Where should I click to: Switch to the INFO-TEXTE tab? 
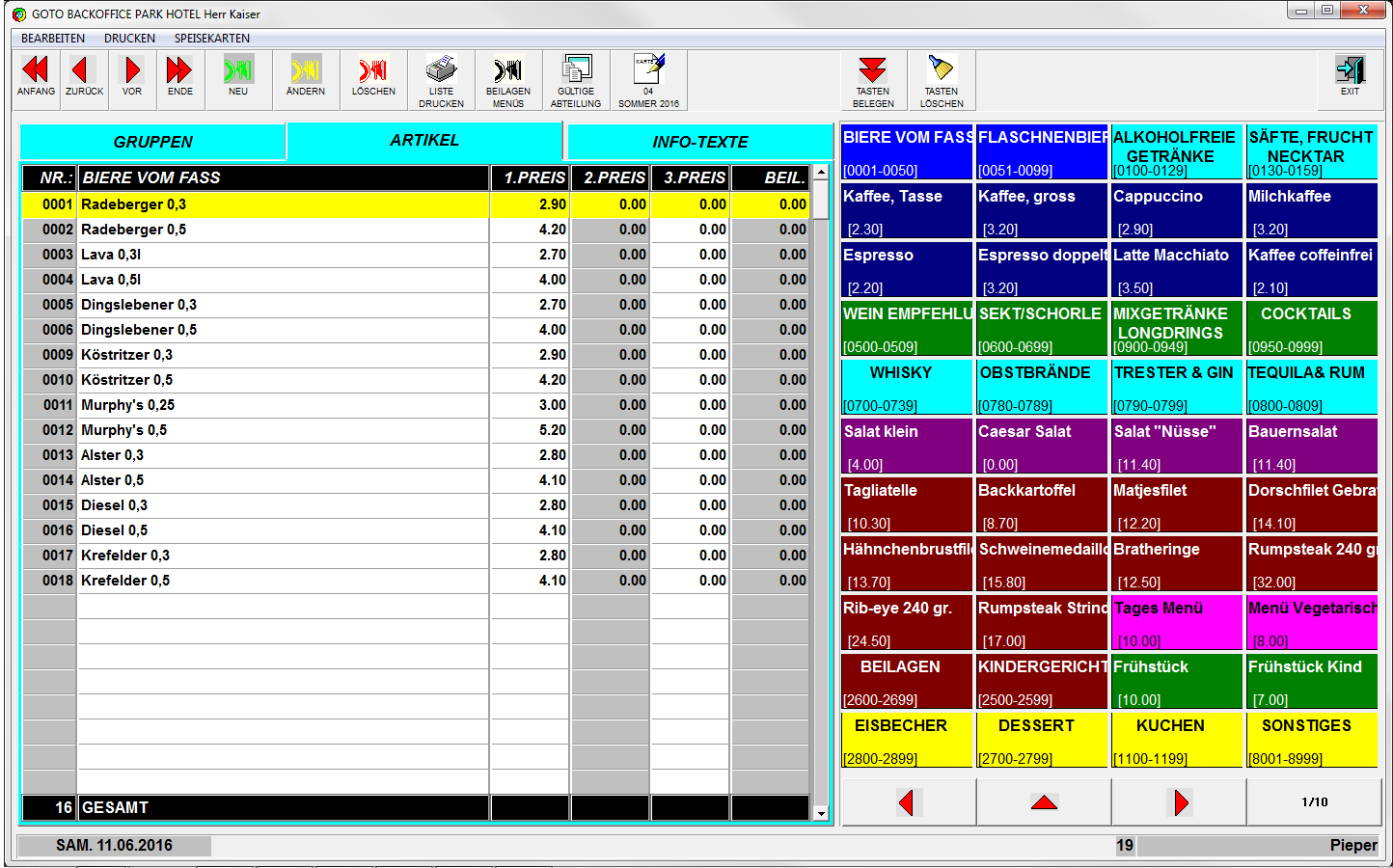699,142
